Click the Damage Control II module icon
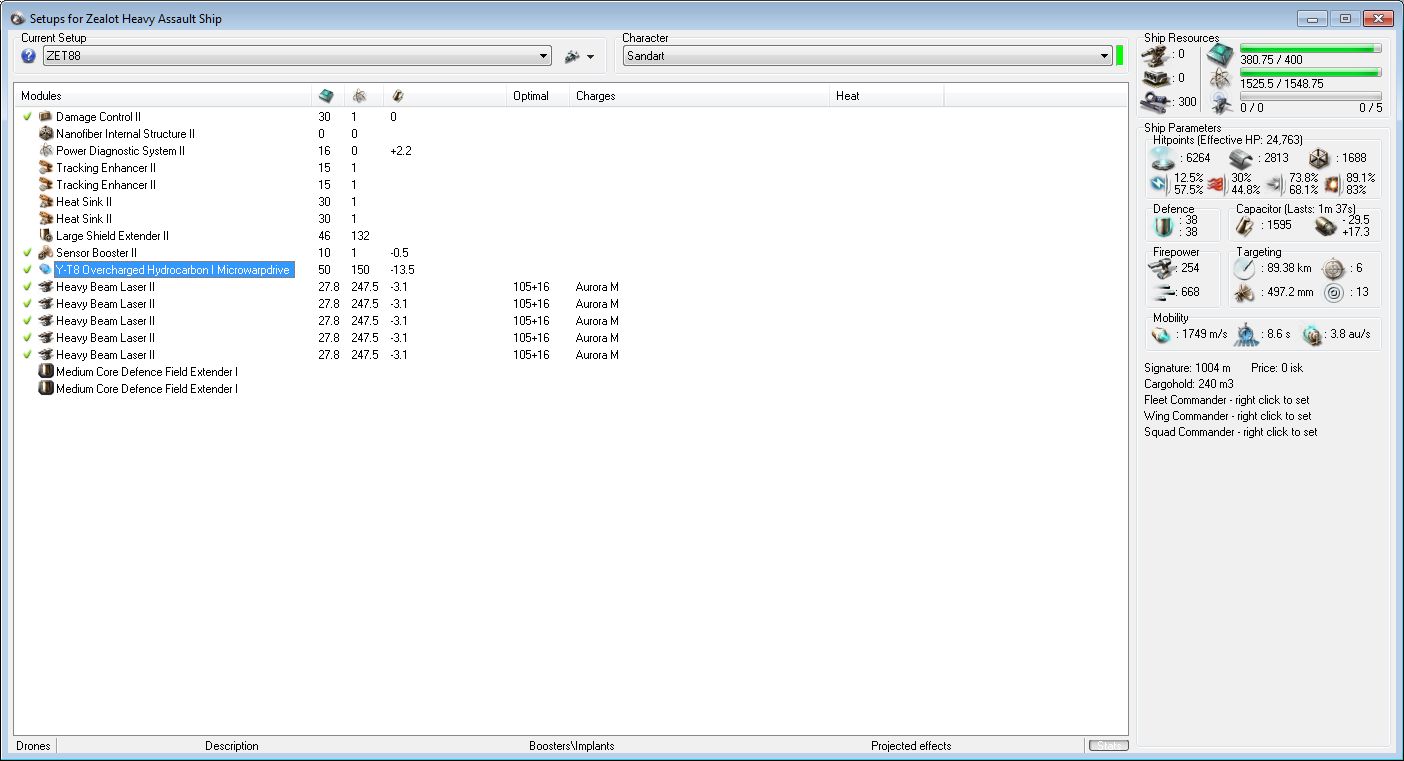 pyautogui.click(x=45, y=117)
